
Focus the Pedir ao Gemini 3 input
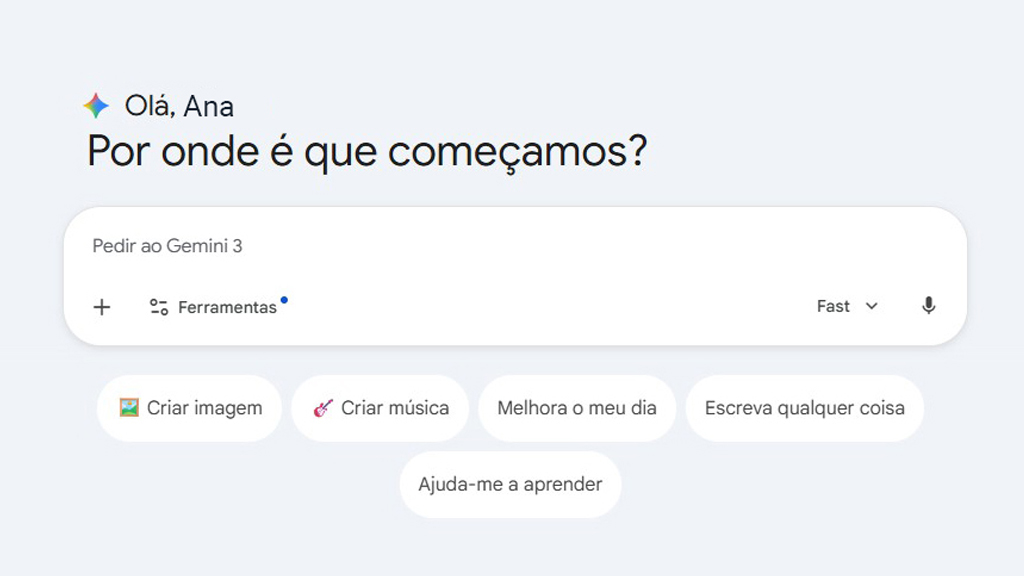point(400,246)
